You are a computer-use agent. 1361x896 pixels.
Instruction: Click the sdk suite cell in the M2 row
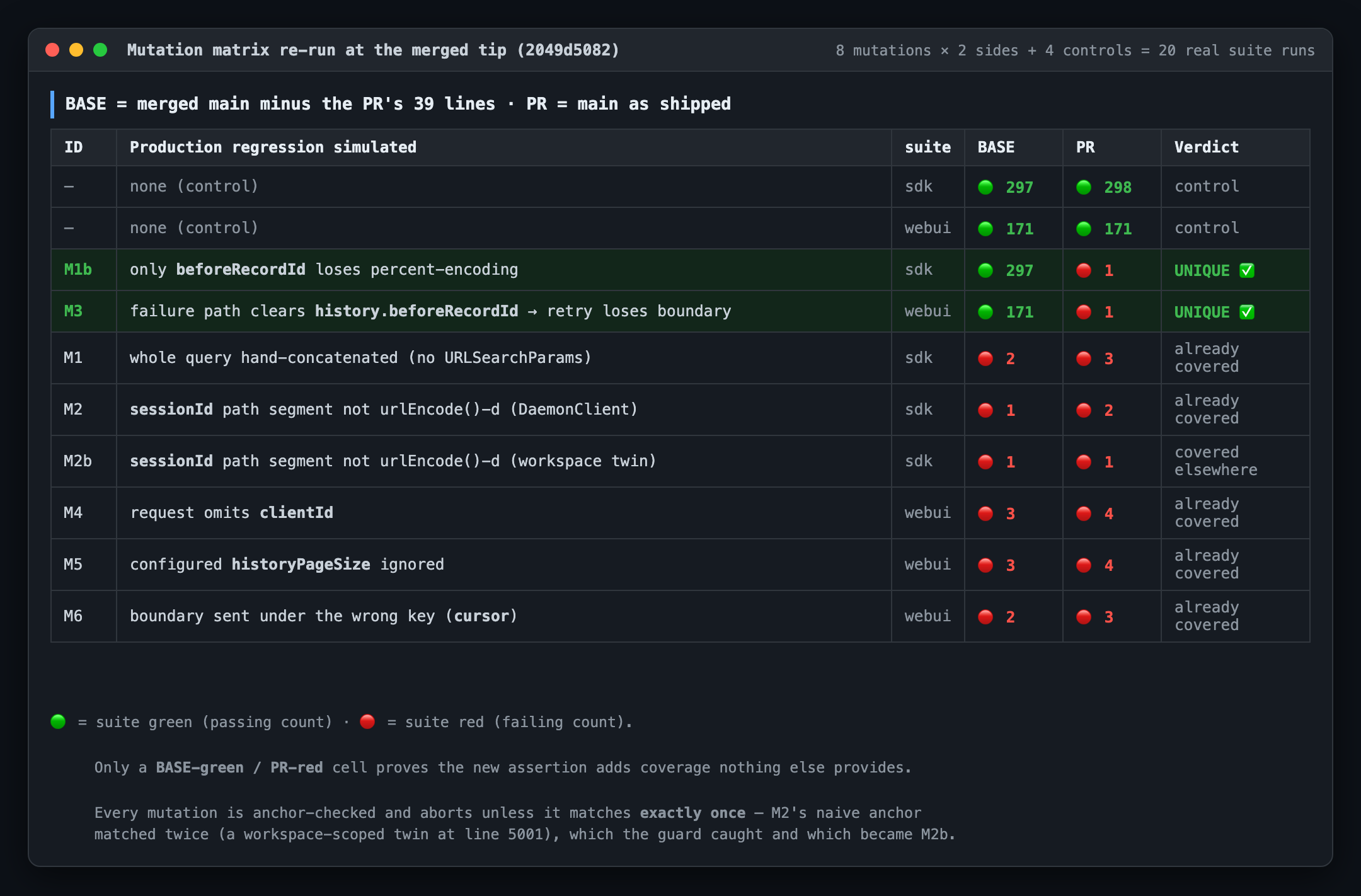pyautogui.click(x=928, y=410)
